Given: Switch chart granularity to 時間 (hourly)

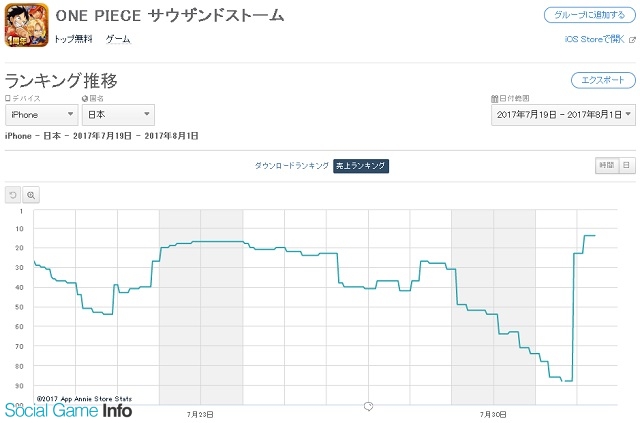Looking at the screenshot, I should click(x=607, y=165).
